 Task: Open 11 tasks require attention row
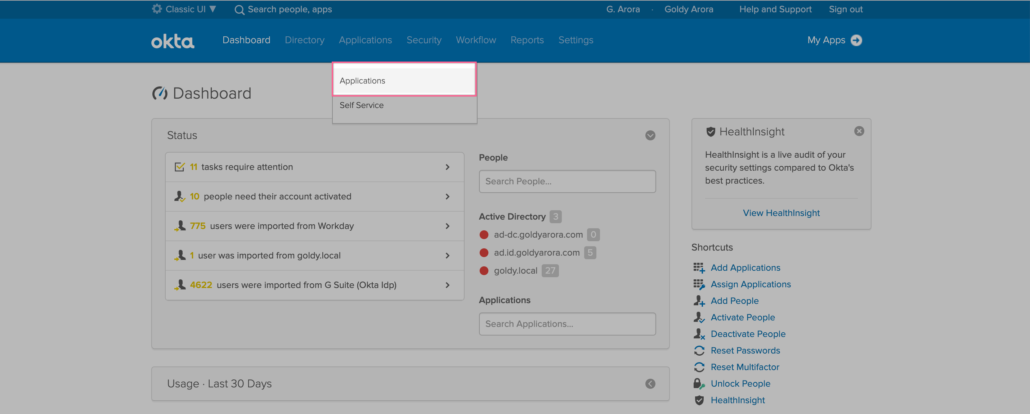(315, 167)
